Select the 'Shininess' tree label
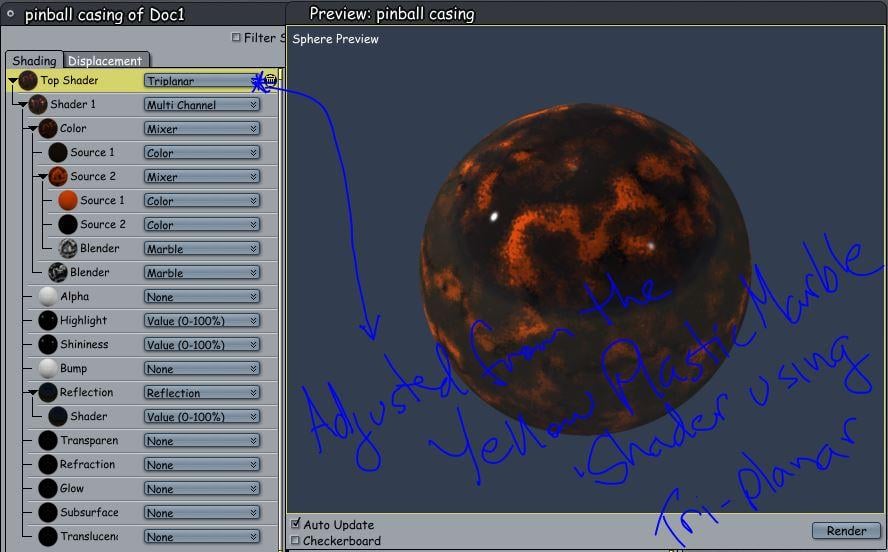This screenshot has width=888, height=552. coord(84,344)
